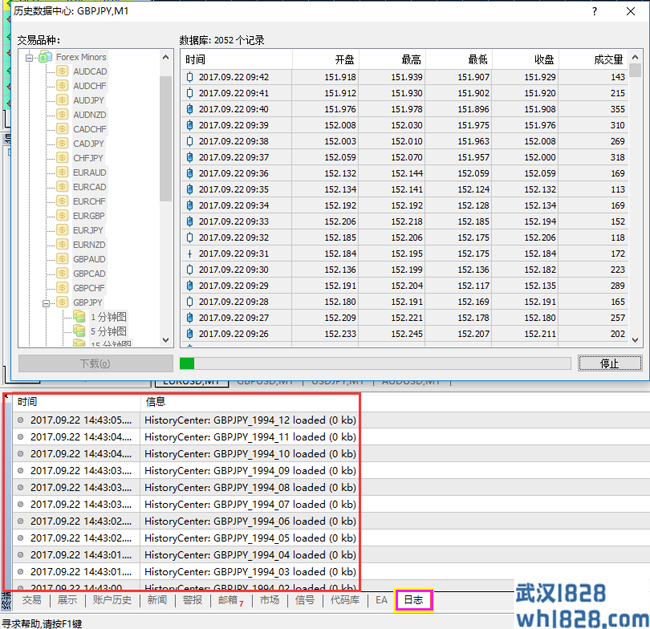Select the GBPCHF symbol icon

click(x=62, y=288)
